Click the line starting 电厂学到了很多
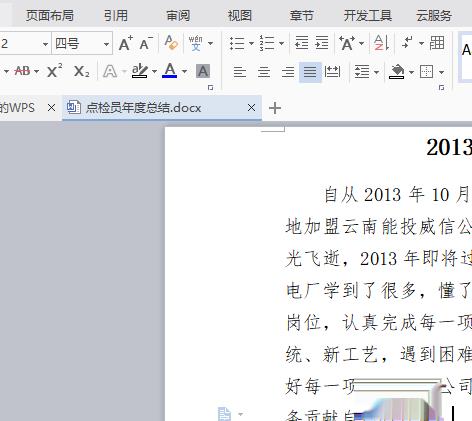Viewport: 472px width, 421px height. tap(379, 291)
